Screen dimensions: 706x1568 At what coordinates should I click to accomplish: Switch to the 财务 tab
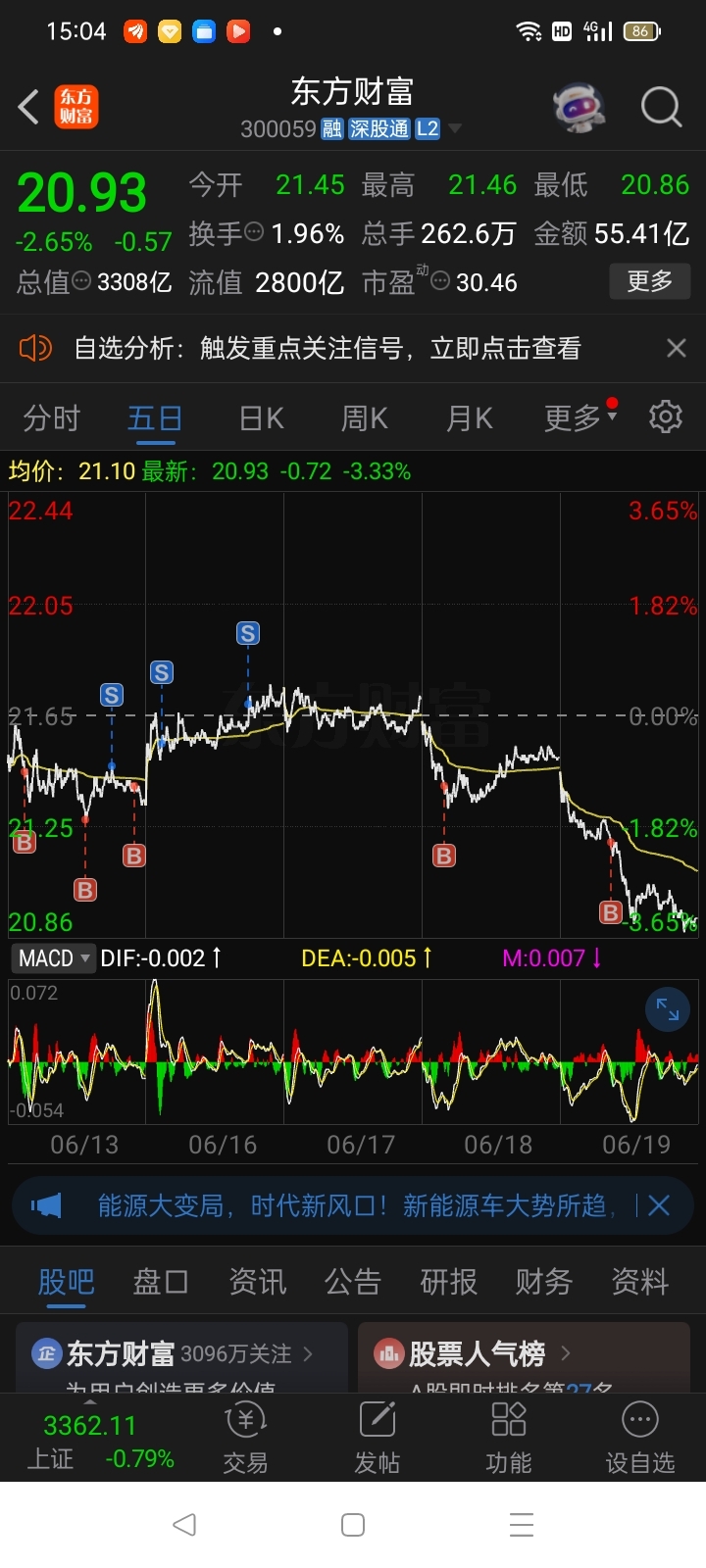pos(544,1281)
